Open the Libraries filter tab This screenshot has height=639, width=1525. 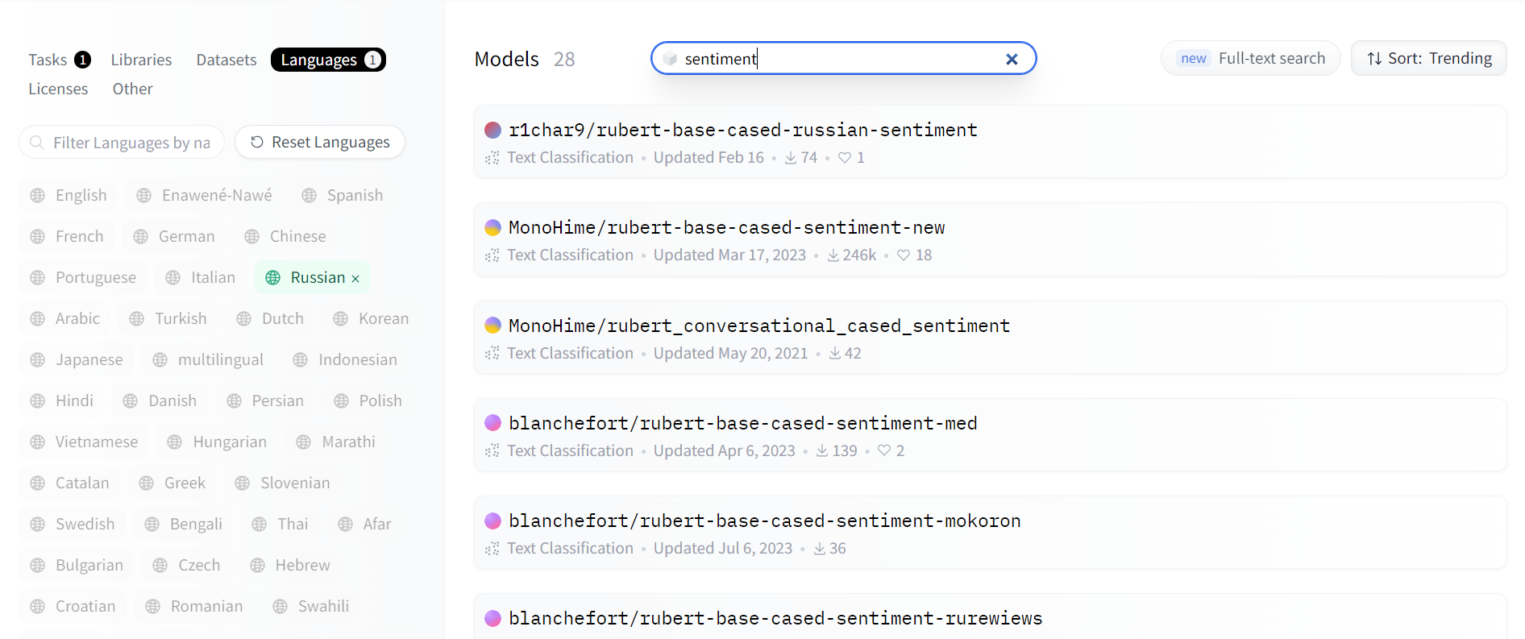click(x=141, y=60)
